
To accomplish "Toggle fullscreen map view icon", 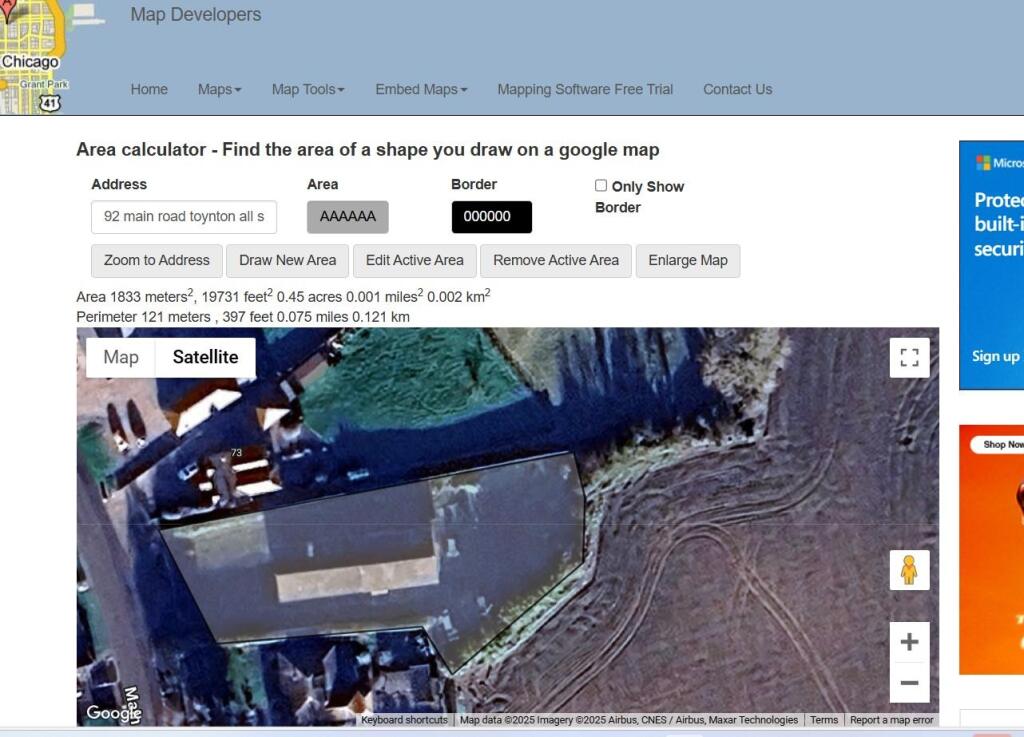I will tap(909, 358).
